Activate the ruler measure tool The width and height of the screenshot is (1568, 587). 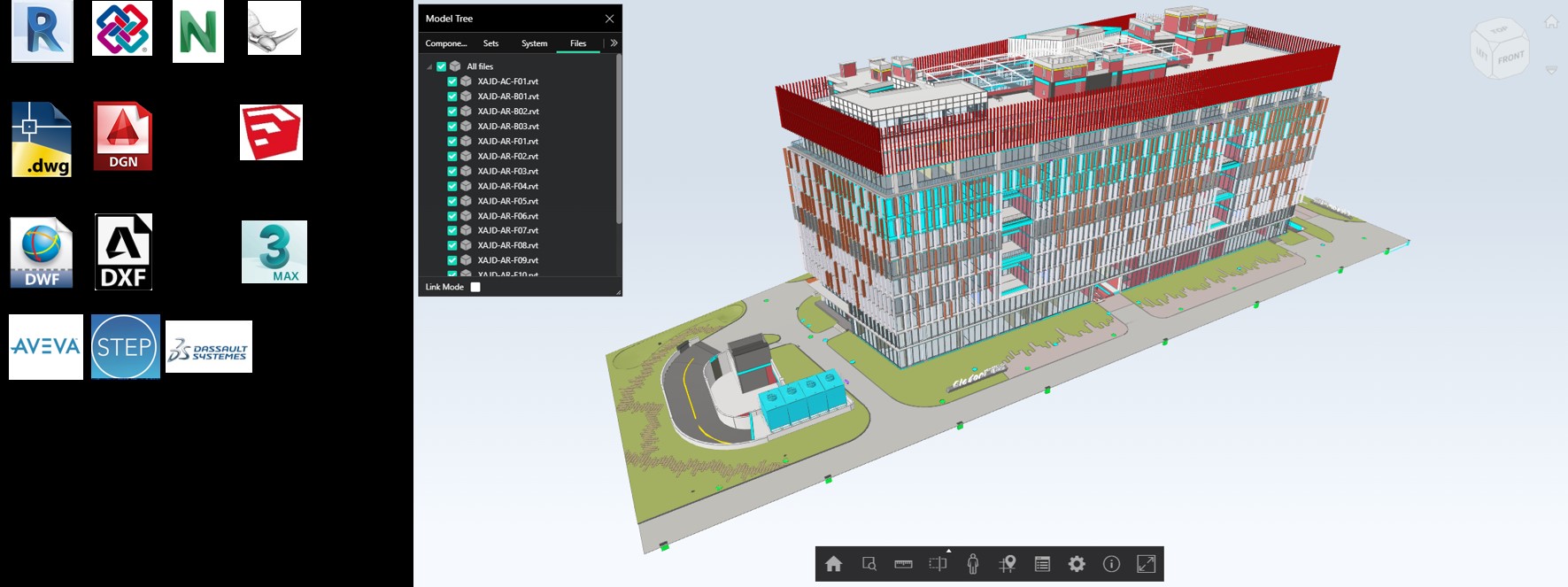[903, 564]
